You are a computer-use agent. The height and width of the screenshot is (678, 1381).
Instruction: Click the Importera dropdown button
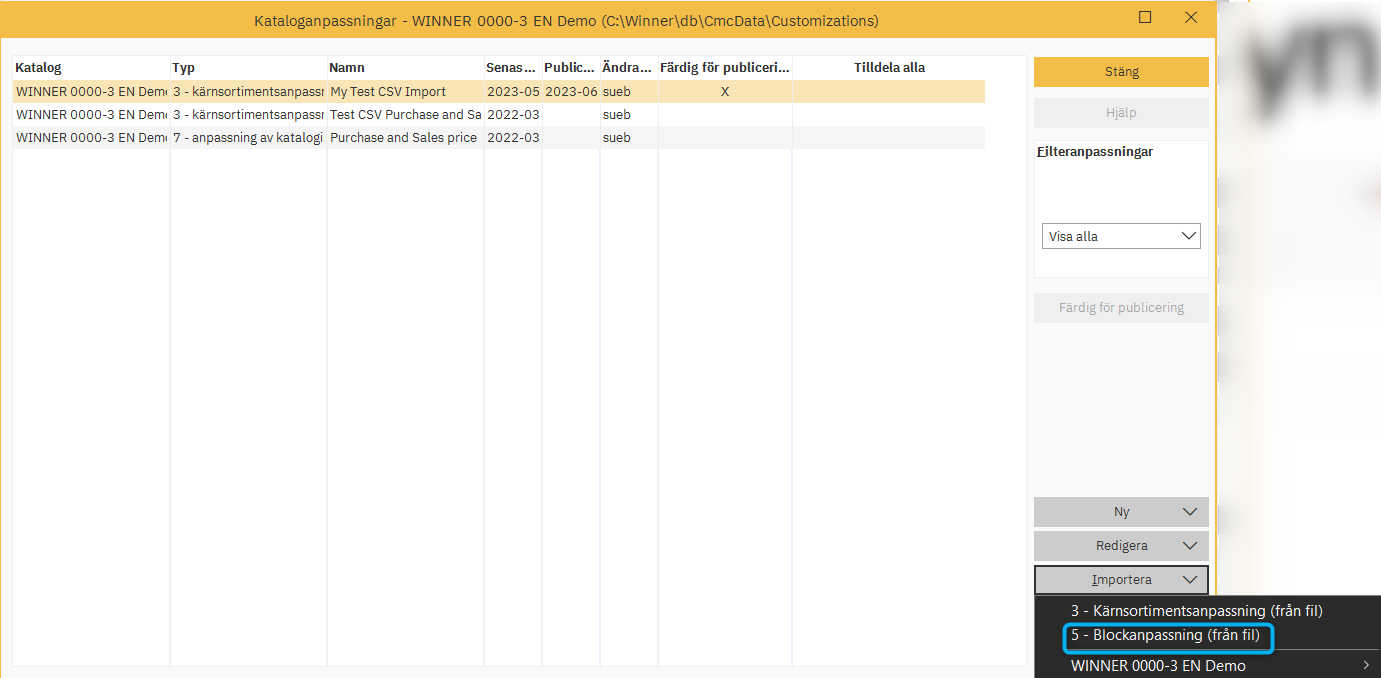click(x=1121, y=580)
